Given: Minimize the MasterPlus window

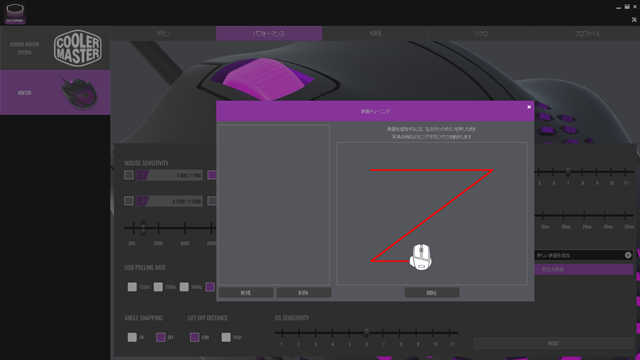Looking at the screenshot, I should (618, 7).
